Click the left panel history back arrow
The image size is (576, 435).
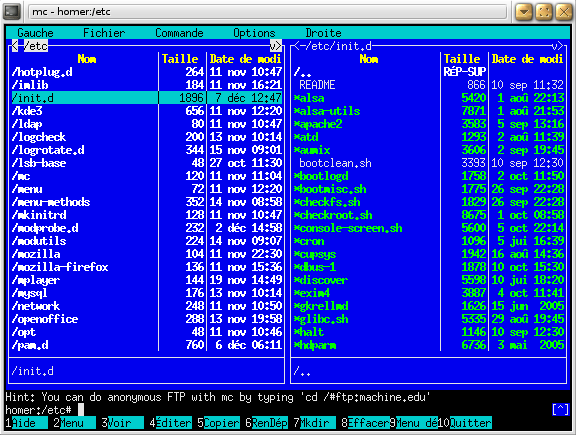(15, 46)
